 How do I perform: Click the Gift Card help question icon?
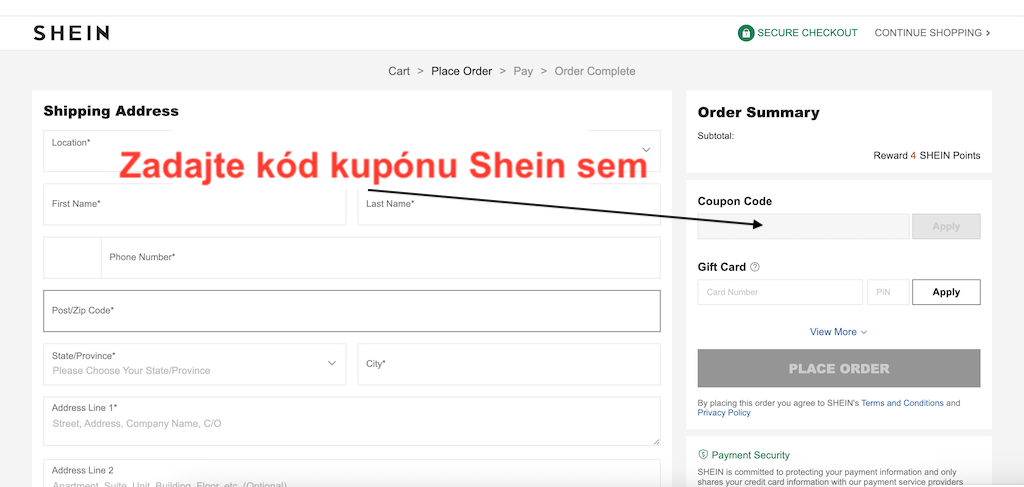755,267
